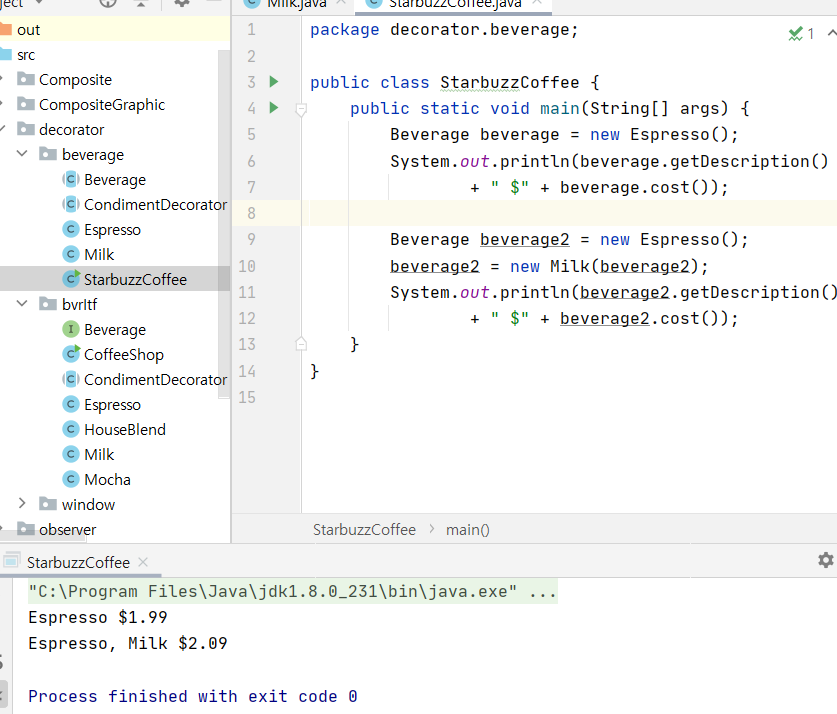Image resolution: width=837 pixels, height=714 pixels.
Task: Open Milk under beverage package
Action: tap(99, 255)
